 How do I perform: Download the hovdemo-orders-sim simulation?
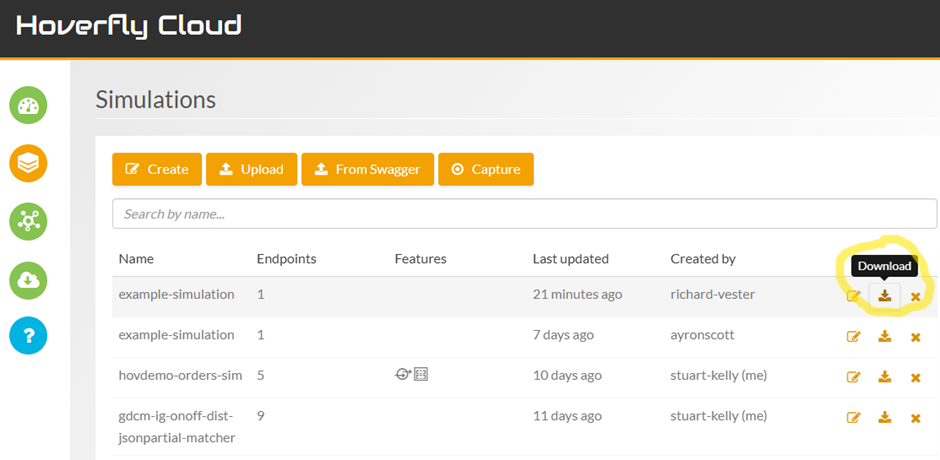pos(885,377)
